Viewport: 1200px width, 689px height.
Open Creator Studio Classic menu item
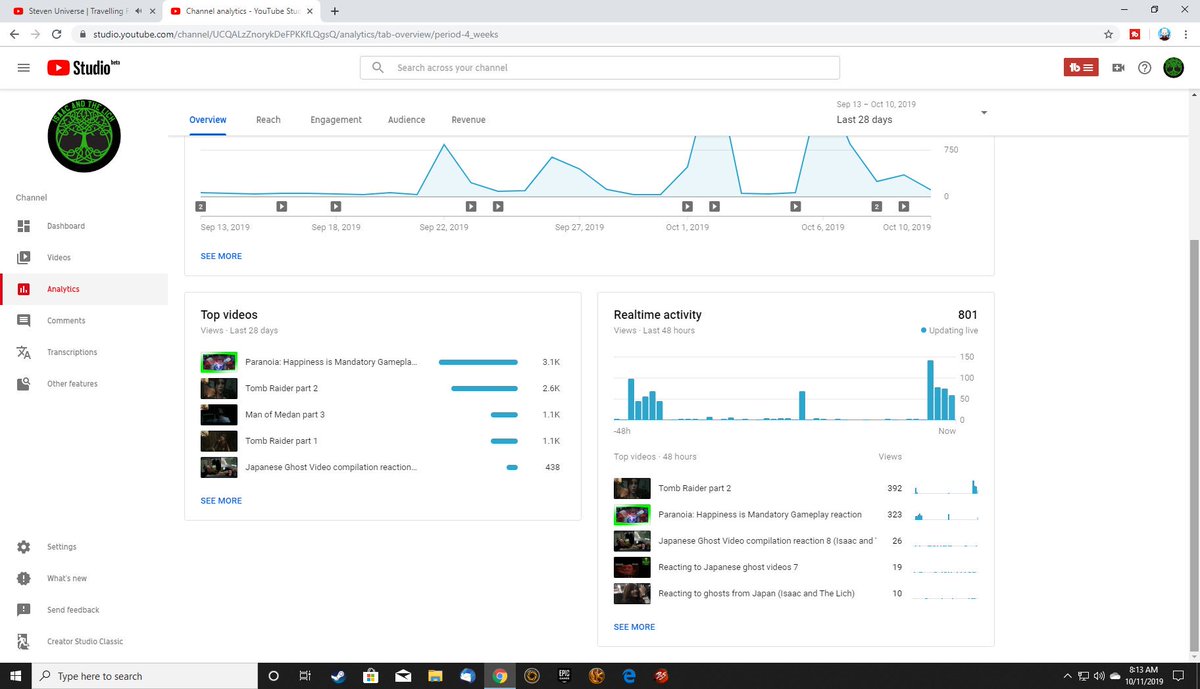point(84,642)
